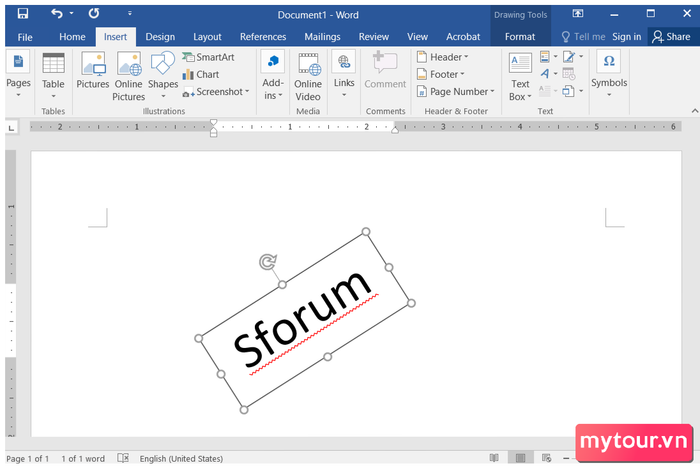Open the Screenshot dropdown
The height and width of the screenshot is (471, 700).
[x=216, y=92]
